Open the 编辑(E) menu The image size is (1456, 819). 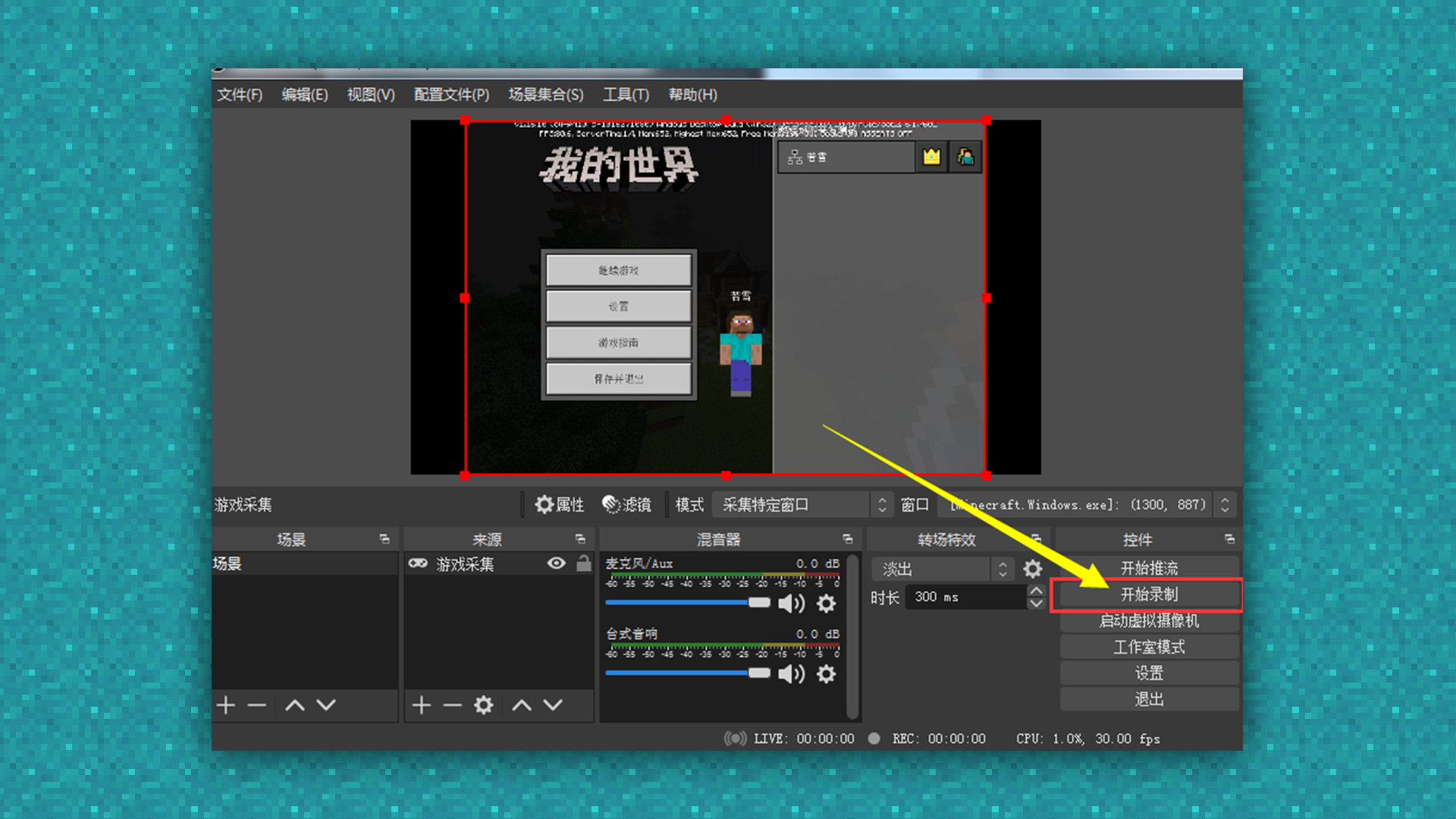[305, 95]
